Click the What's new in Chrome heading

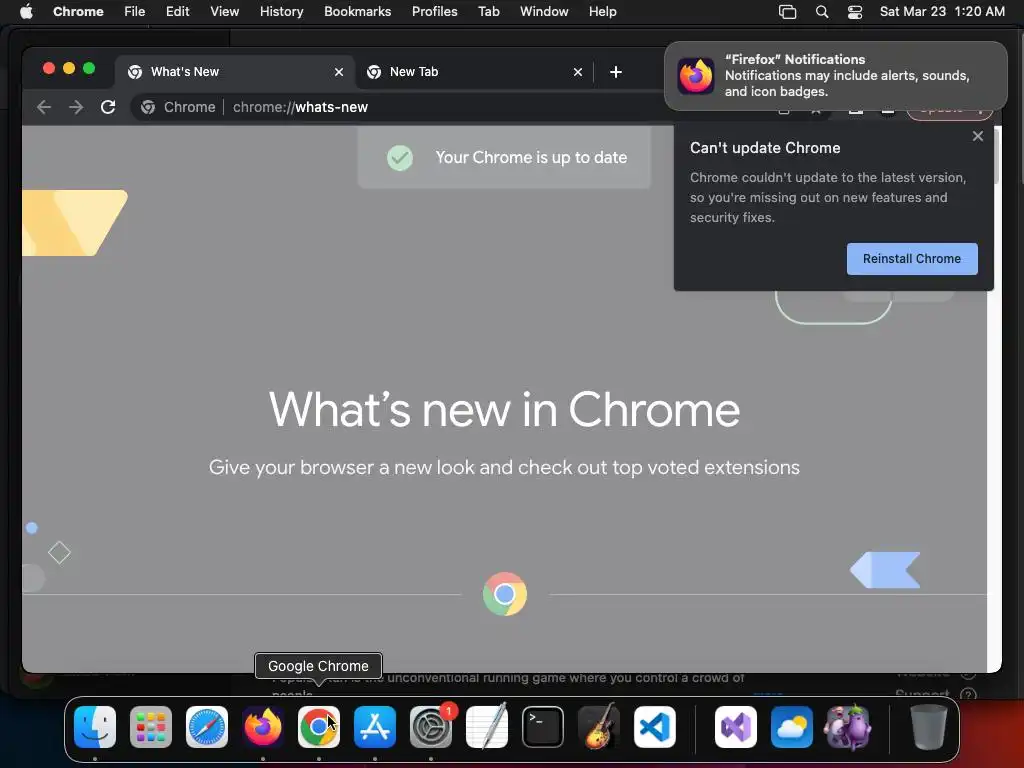pyautogui.click(x=504, y=409)
